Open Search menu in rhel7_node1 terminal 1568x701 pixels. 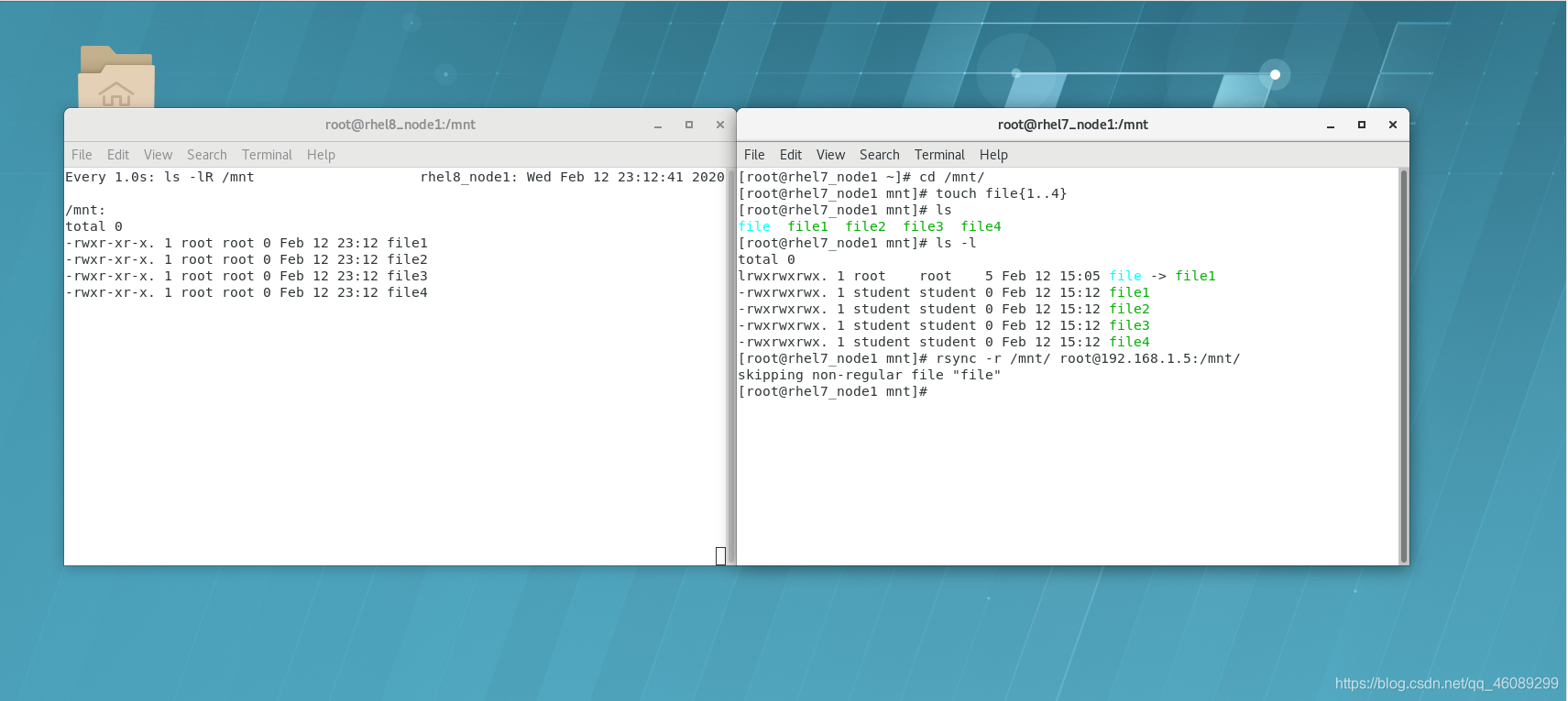click(x=880, y=155)
